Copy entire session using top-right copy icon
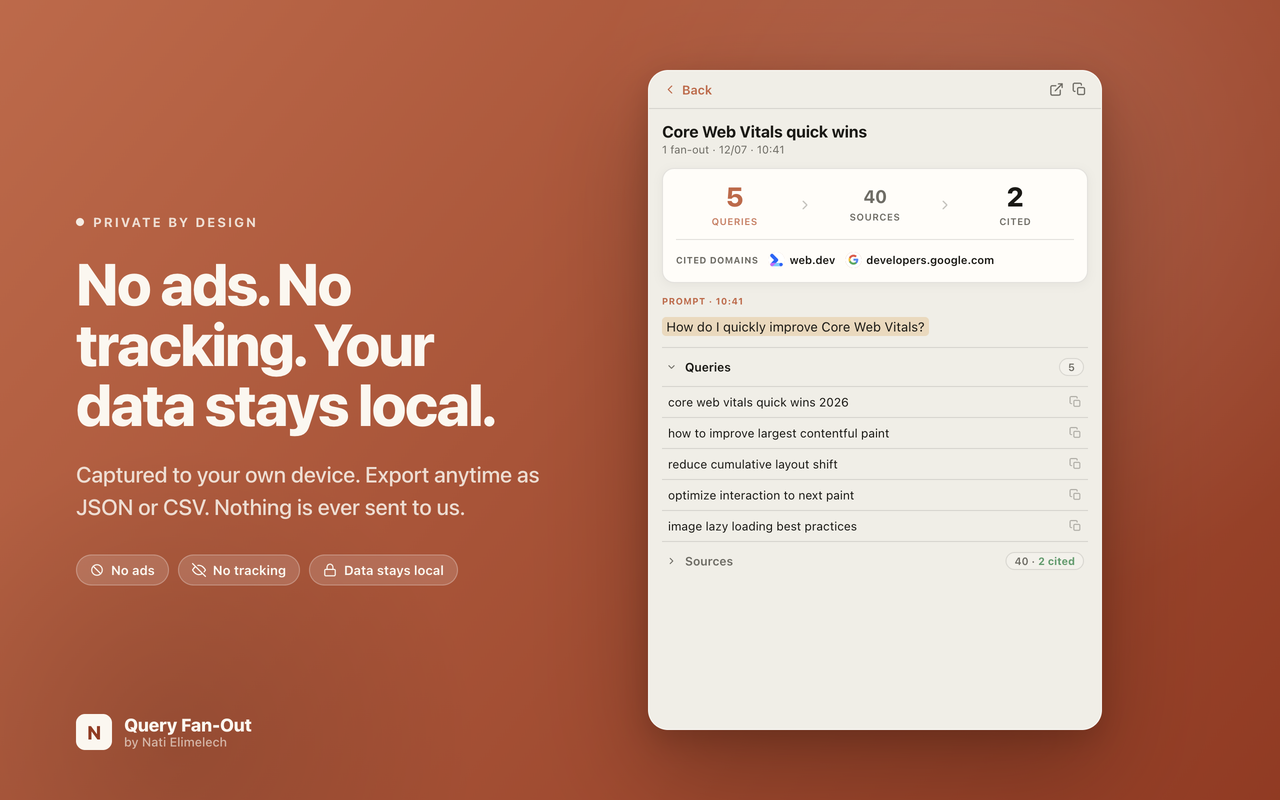Viewport: 1280px width, 800px height. click(1079, 89)
